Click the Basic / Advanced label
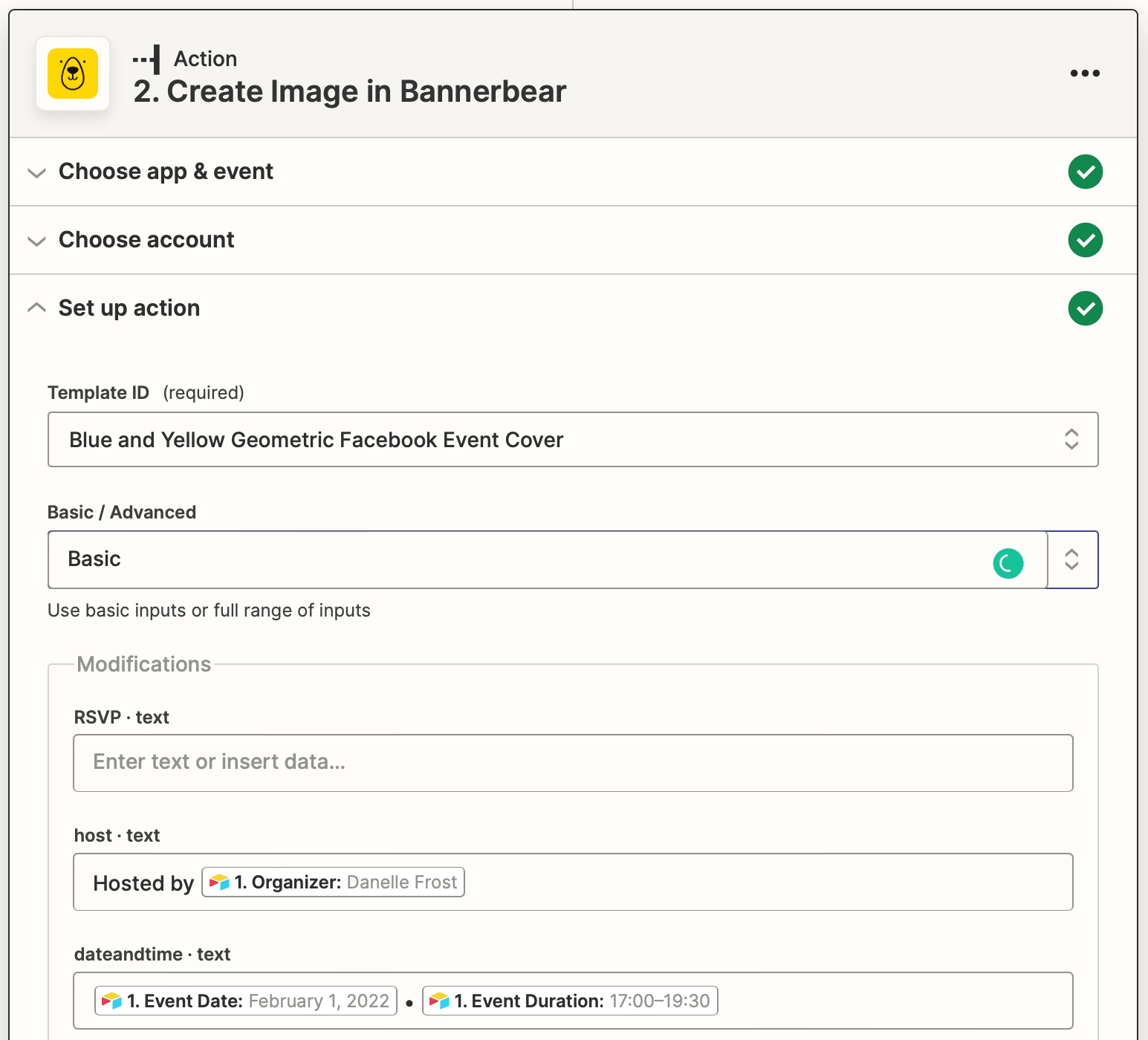Viewport: 1148px width, 1040px height. (x=122, y=512)
